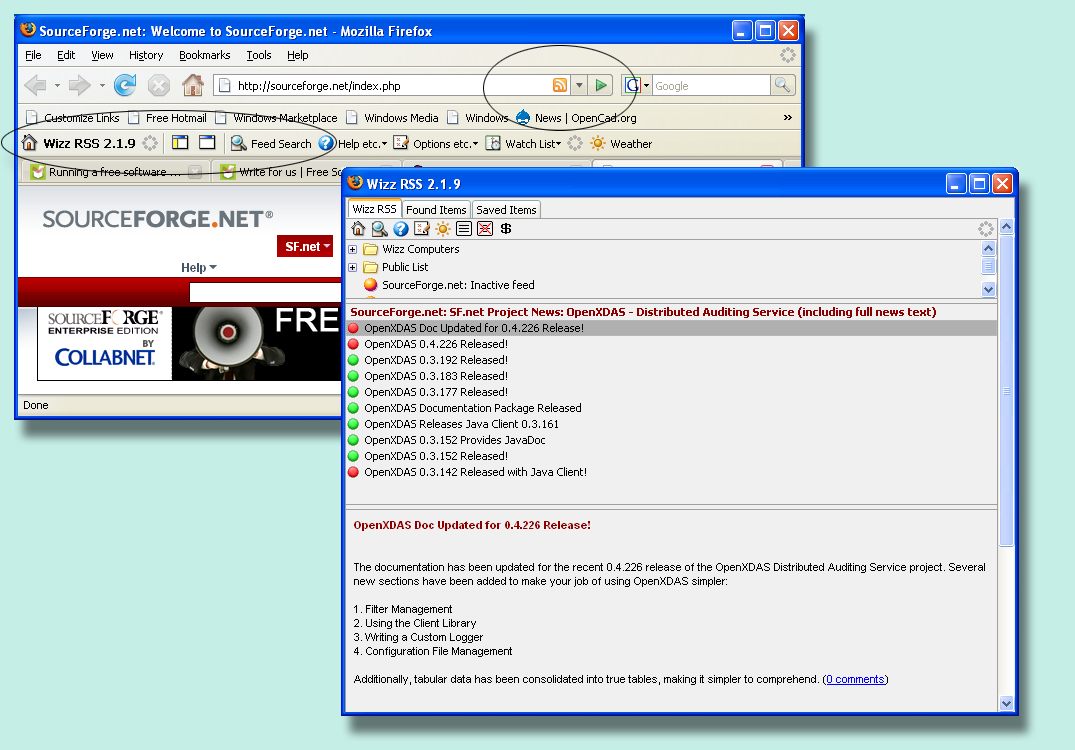
Task: Open the Free Hotmail bookmark
Action: (168, 118)
